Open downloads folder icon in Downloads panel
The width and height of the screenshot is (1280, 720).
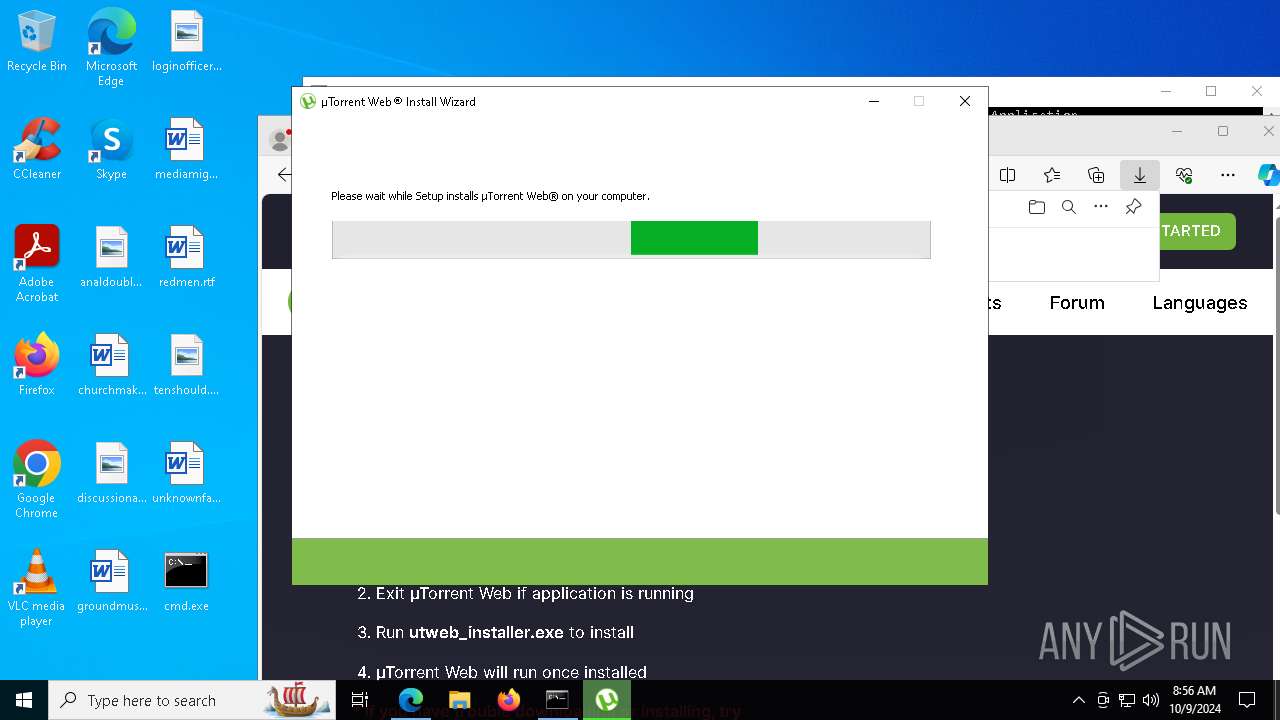1037,207
